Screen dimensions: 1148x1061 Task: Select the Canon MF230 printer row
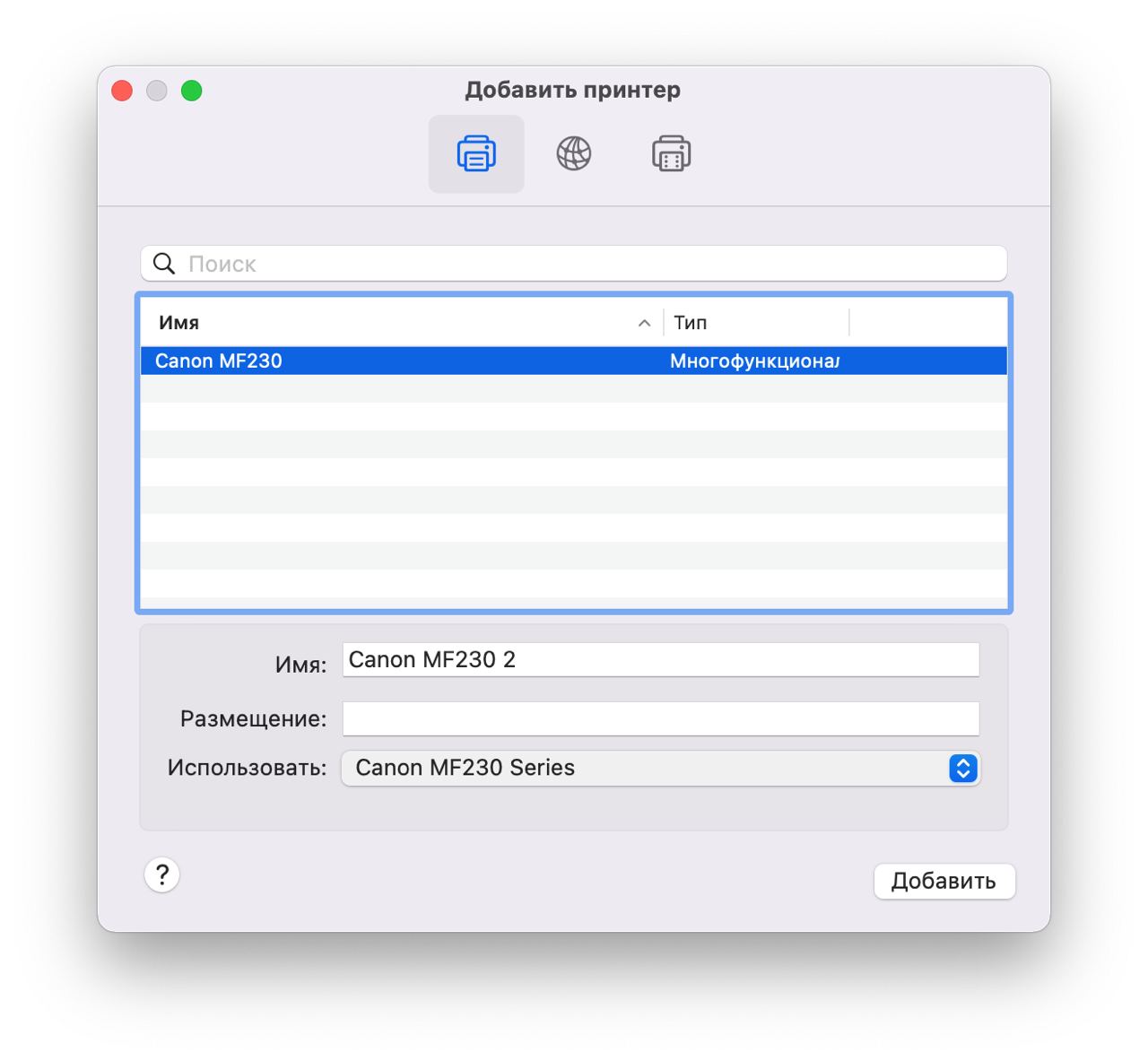[x=574, y=361]
